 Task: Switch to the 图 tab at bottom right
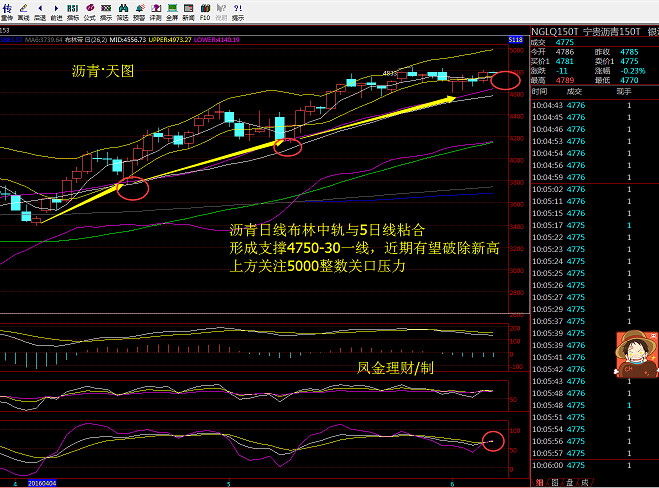[554, 481]
